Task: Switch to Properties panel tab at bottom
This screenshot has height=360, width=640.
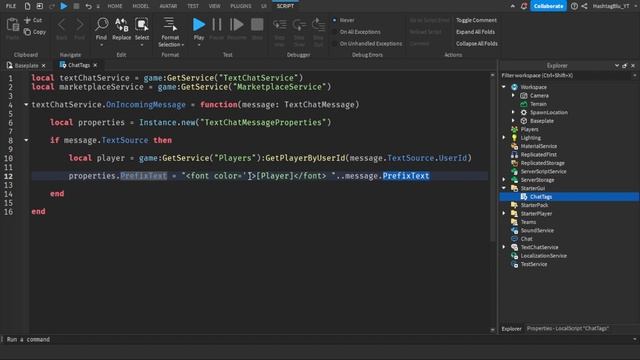Action: tap(567, 329)
